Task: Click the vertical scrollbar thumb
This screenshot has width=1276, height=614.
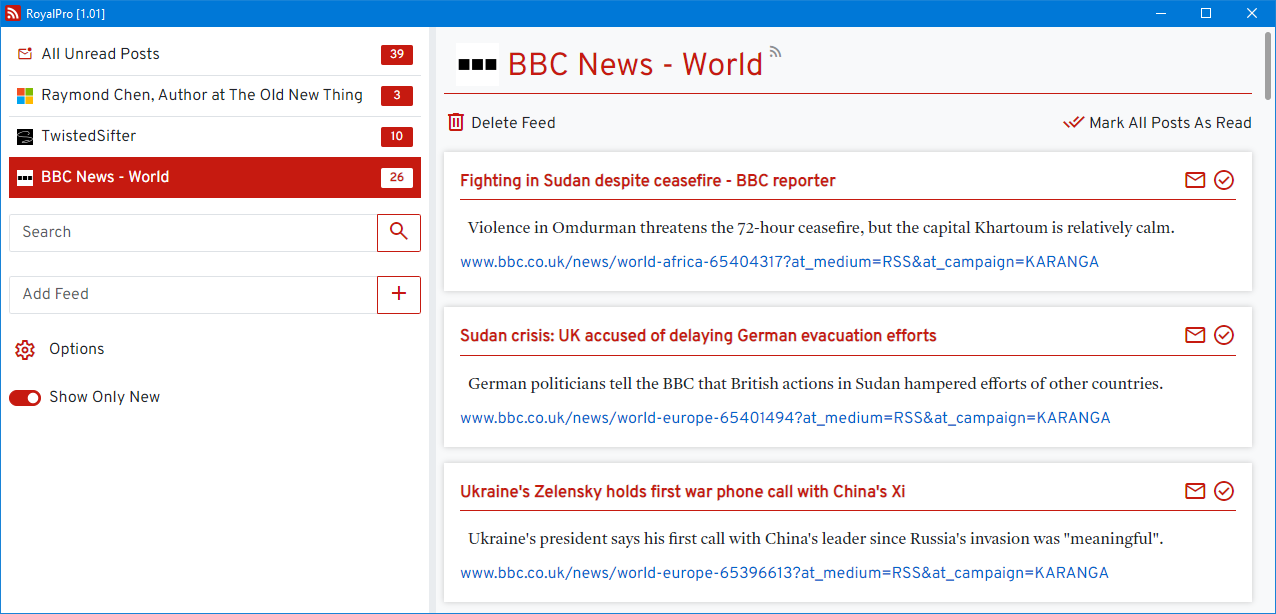Action: (x=1269, y=66)
